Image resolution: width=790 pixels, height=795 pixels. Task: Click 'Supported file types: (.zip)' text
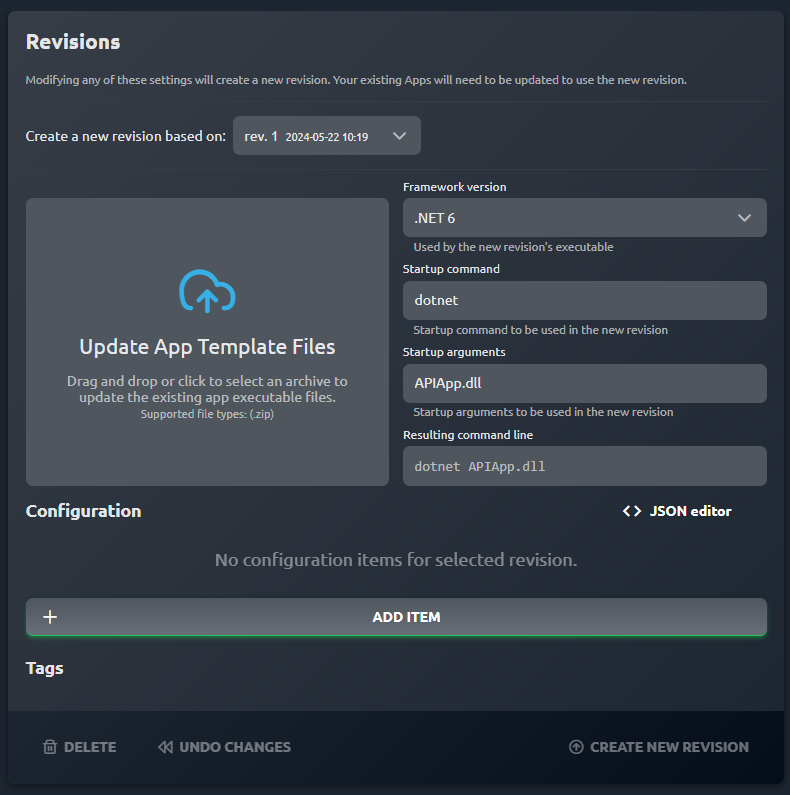coord(207,414)
